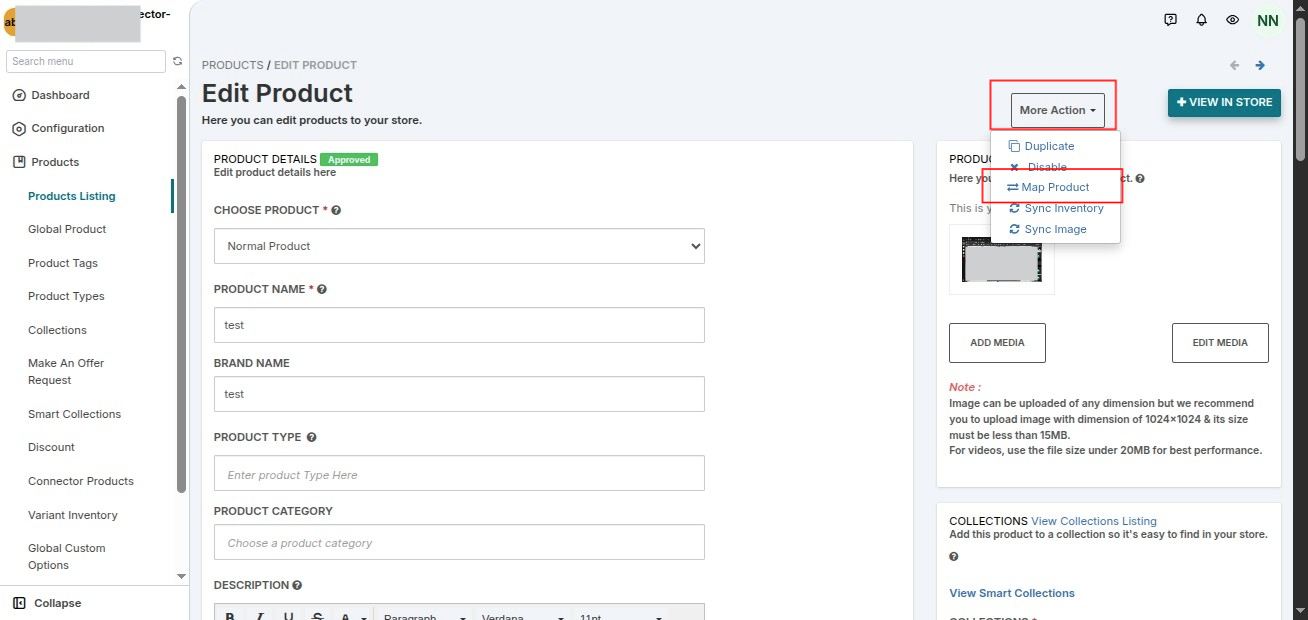Open Connector Products in sidebar

(81, 481)
